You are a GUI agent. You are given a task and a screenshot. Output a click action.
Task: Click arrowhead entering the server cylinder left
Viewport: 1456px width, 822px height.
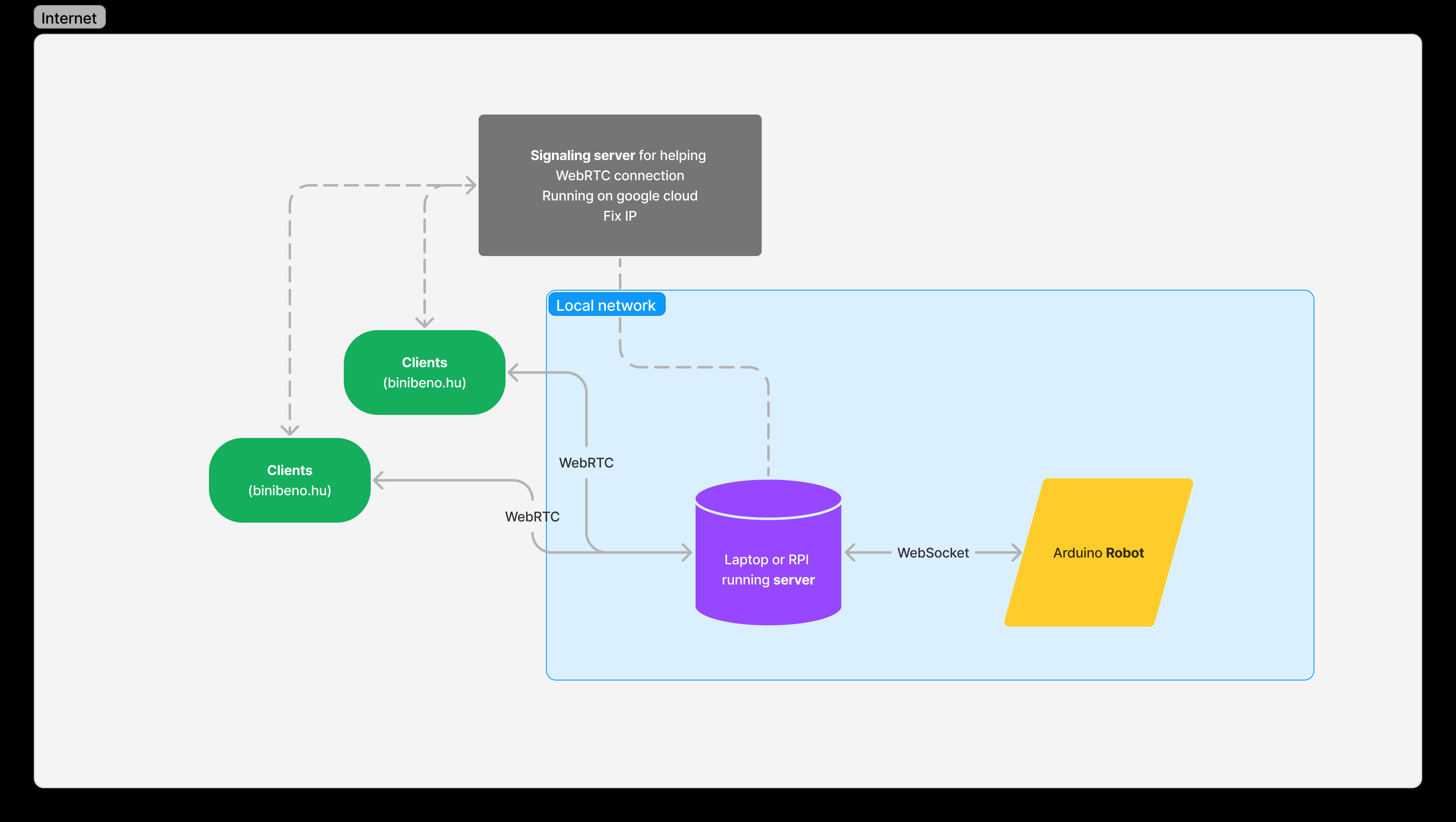click(x=687, y=552)
